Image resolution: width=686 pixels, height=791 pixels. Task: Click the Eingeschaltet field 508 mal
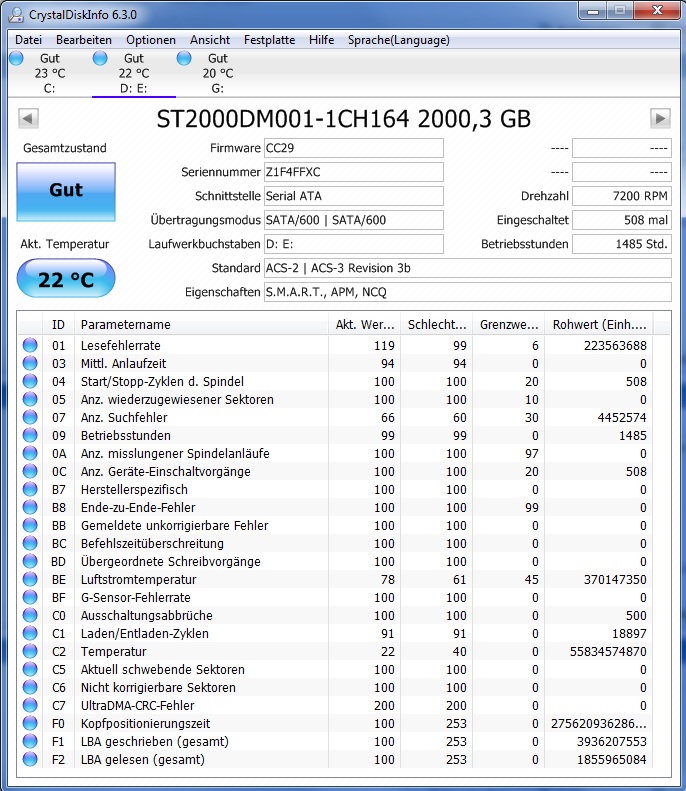tap(622, 220)
